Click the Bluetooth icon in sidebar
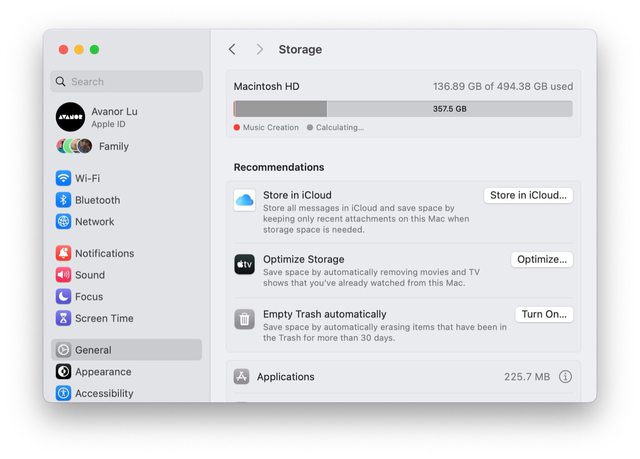The height and width of the screenshot is (459, 640). [63, 200]
